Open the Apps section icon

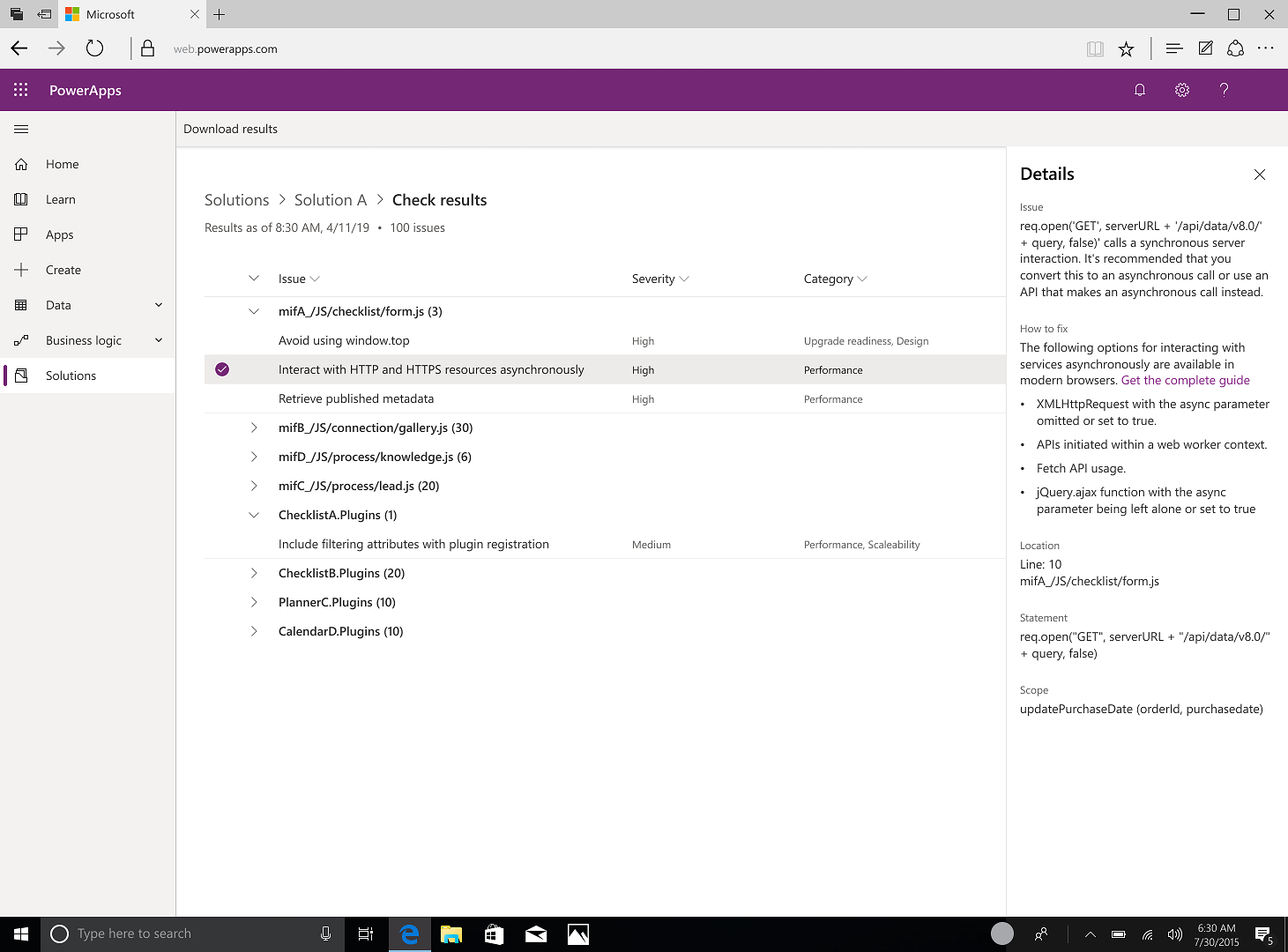coord(21,234)
